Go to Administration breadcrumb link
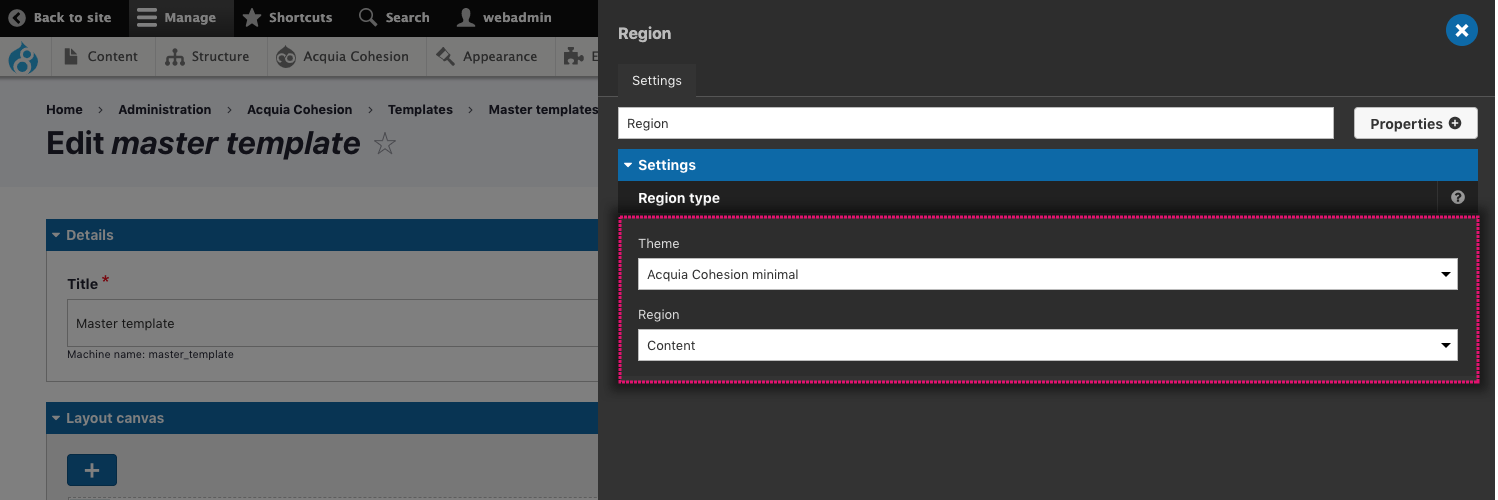The height and width of the screenshot is (500, 1498). tap(165, 109)
